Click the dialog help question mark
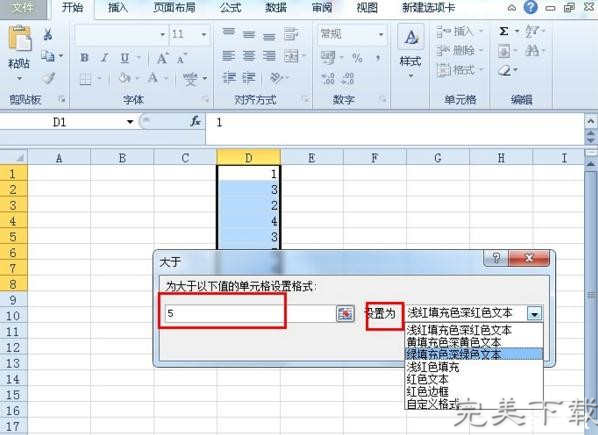 click(x=496, y=258)
